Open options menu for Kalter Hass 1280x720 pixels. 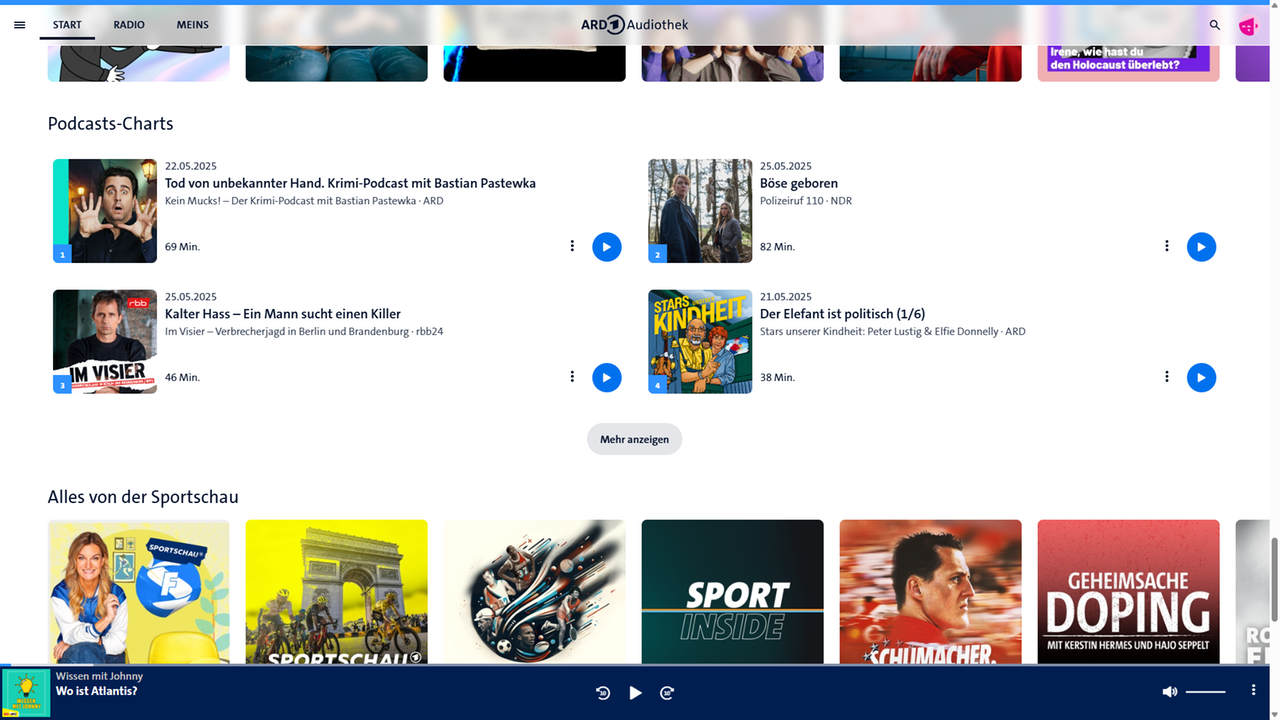pyautogui.click(x=572, y=377)
